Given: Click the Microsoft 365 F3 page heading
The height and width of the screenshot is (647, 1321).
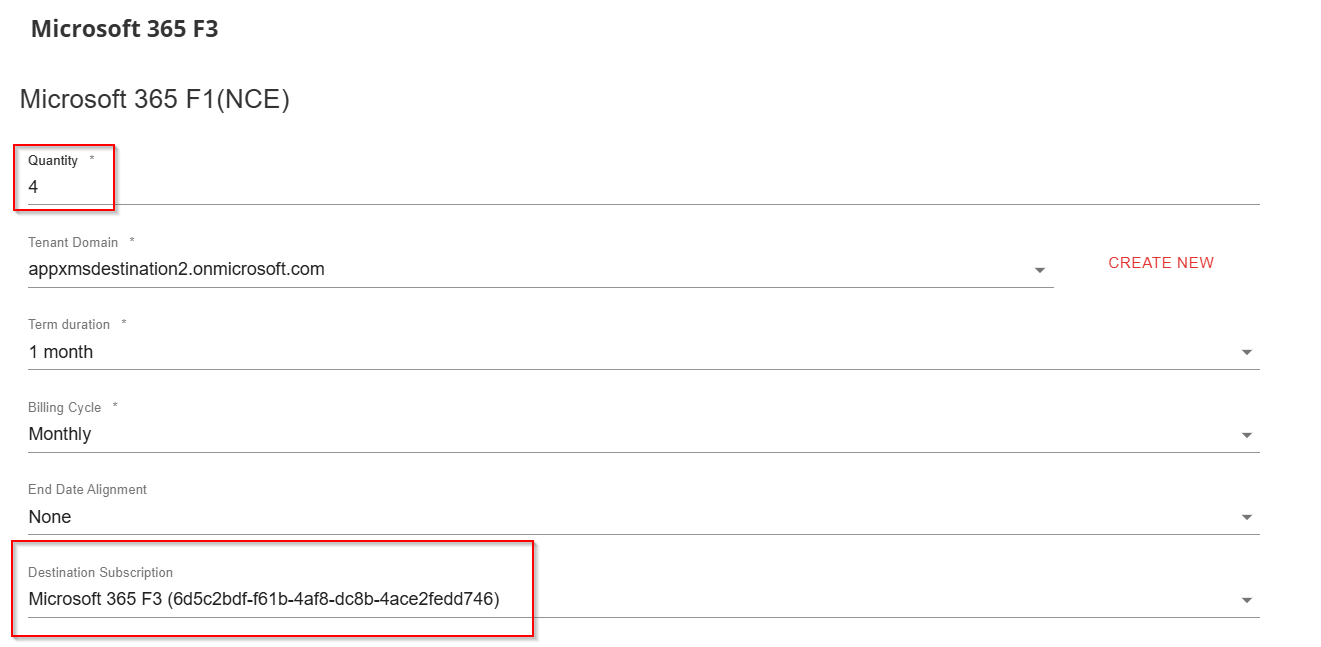Looking at the screenshot, I should tap(125, 29).
